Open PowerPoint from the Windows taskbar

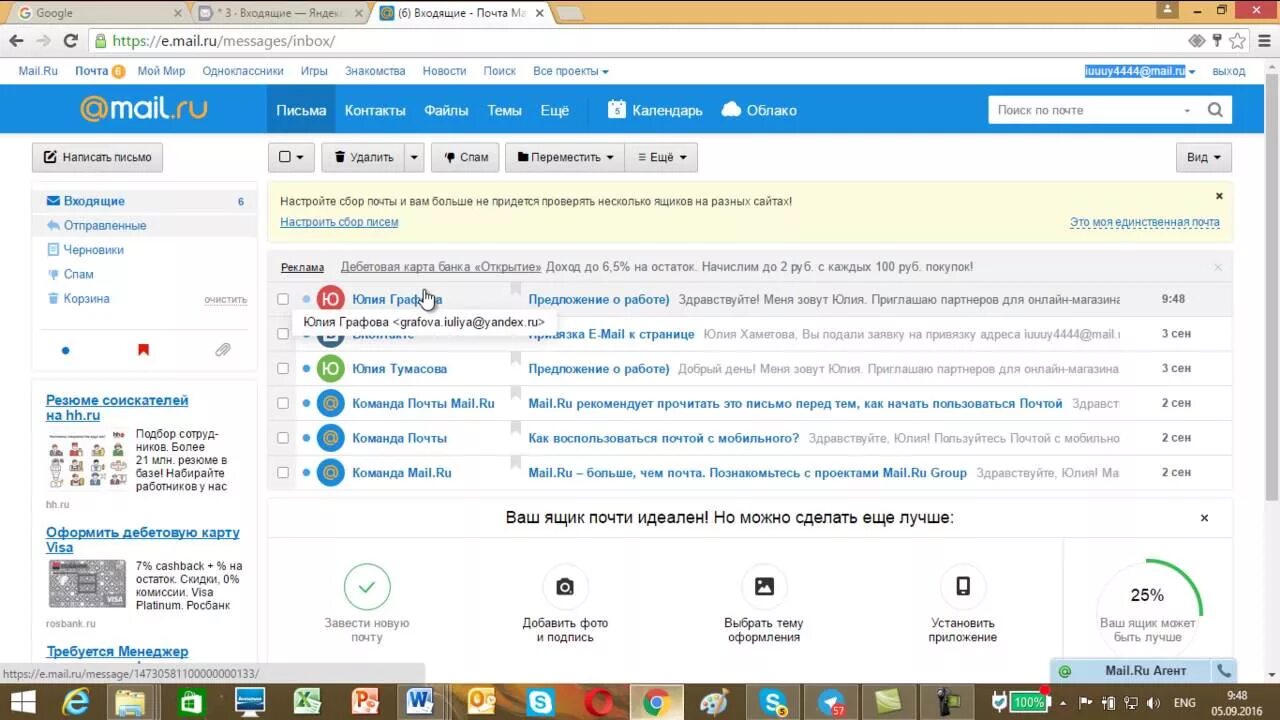click(x=365, y=703)
